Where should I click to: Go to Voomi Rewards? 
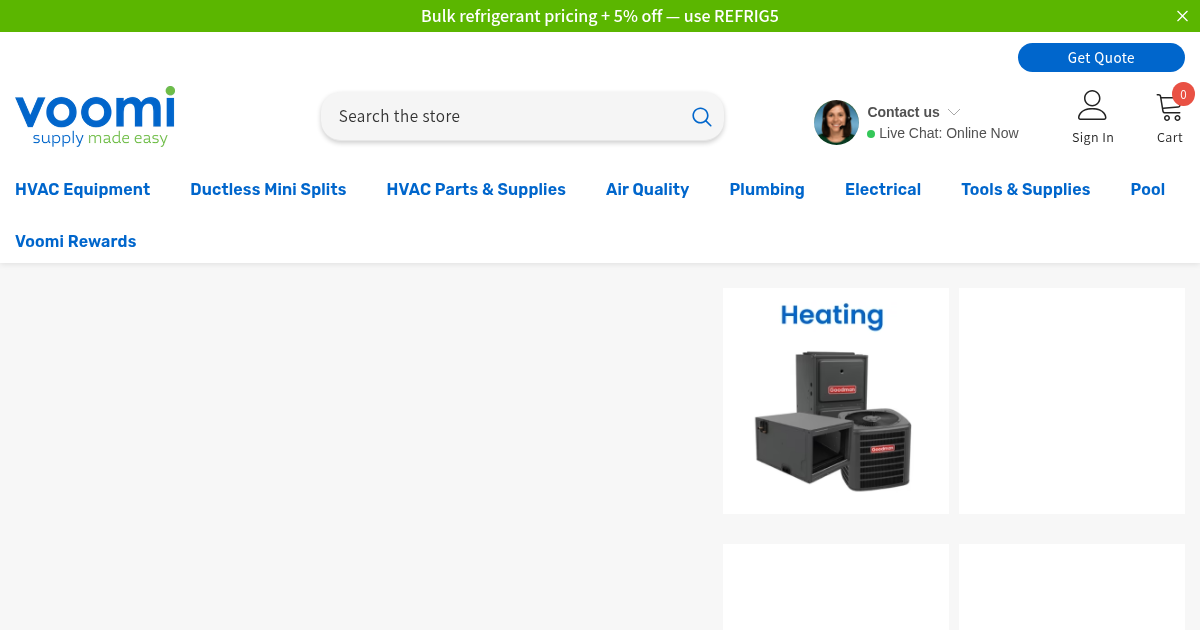pyautogui.click(x=76, y=241)
